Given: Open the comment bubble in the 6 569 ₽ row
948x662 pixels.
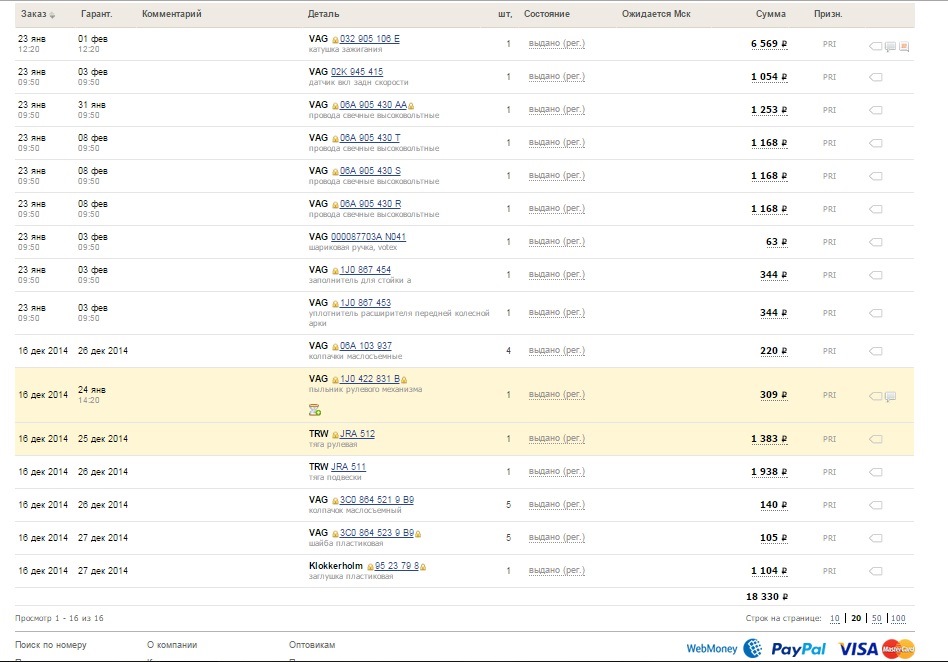Looking at the screenshot, I should [x=891, y=47].
